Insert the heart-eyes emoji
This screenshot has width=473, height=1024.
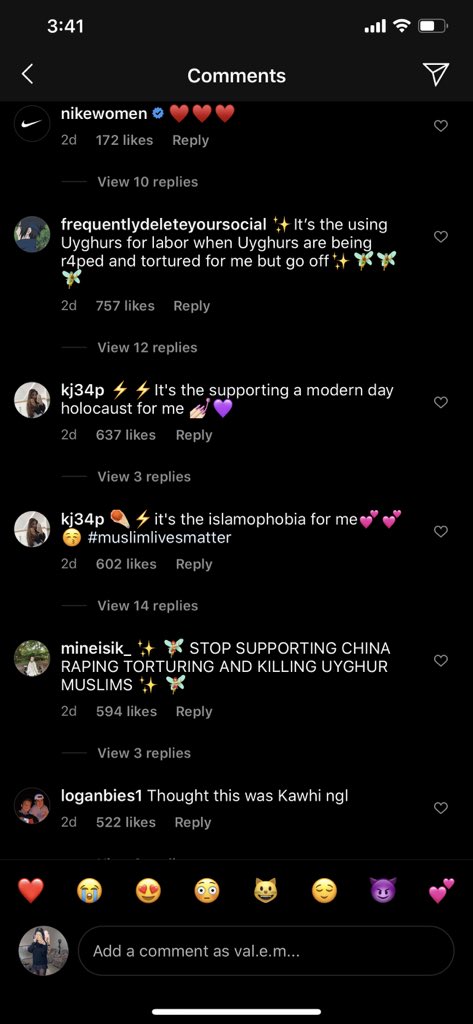148,891
